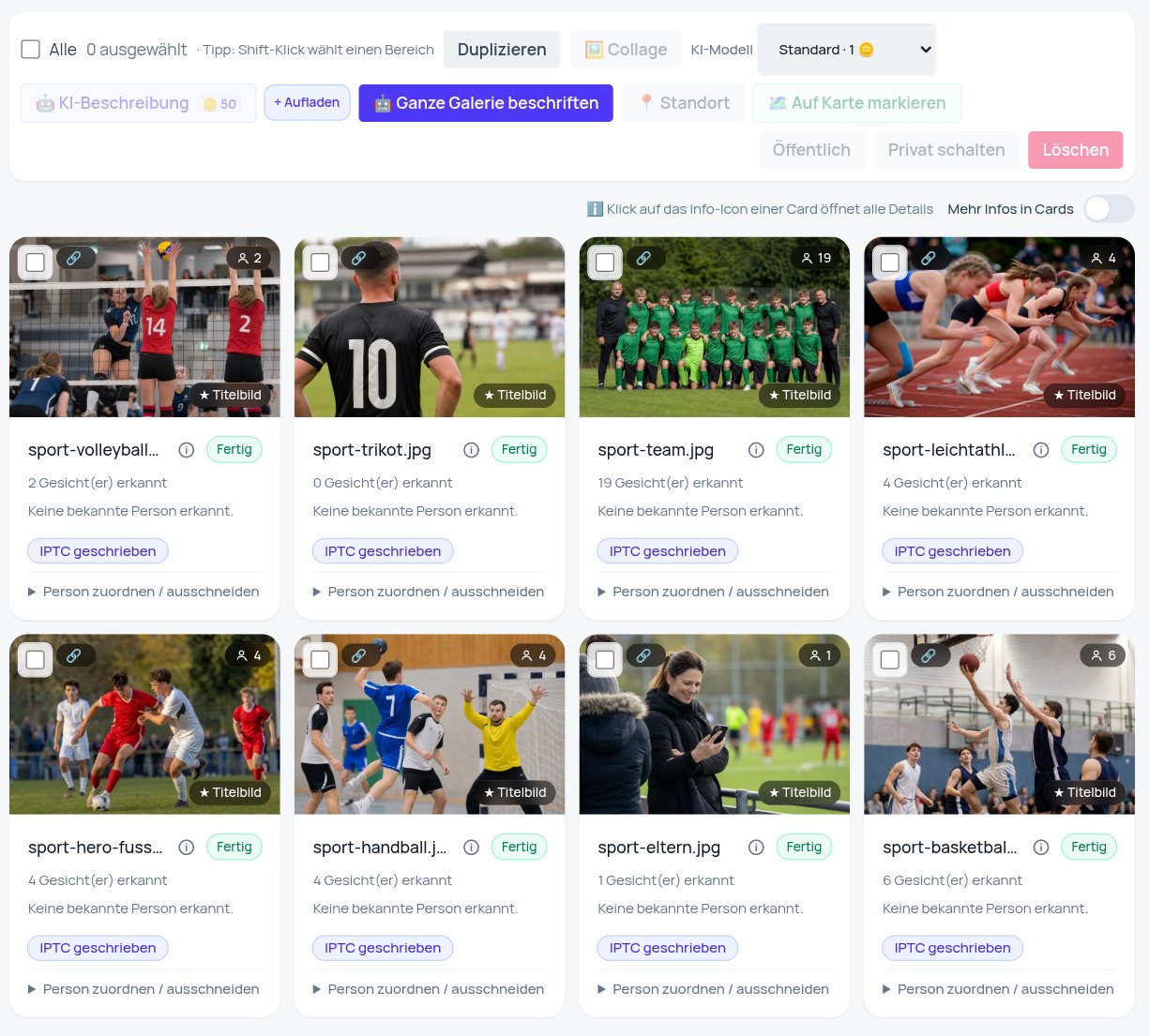Click the KI-Beschreibung button
Viewport: 1149px width, 1036px height.
[x=138, y=103]
